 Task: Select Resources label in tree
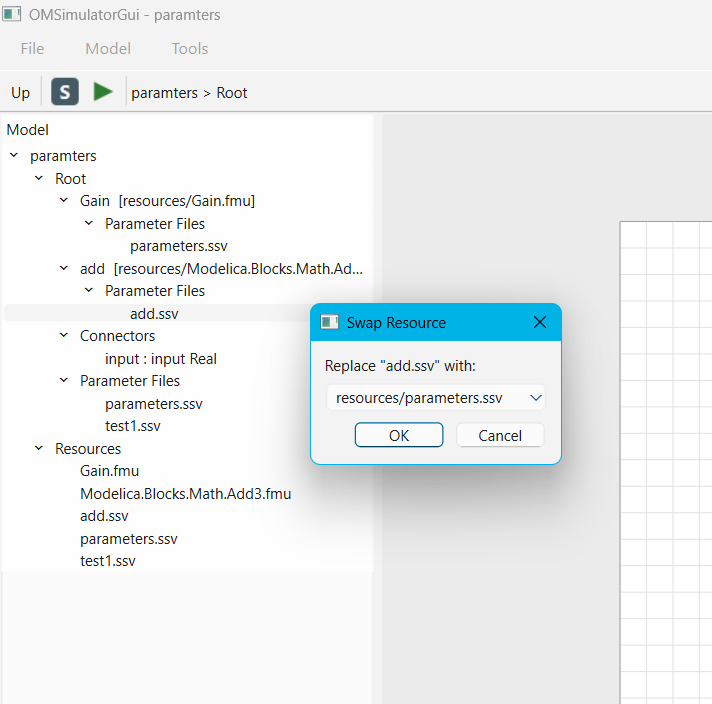coord(88,449)
